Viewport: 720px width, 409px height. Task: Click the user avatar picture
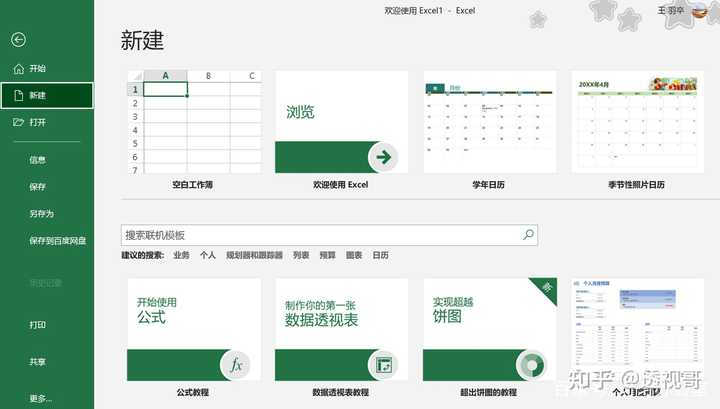pyautogui.click(x=700, y=10)
